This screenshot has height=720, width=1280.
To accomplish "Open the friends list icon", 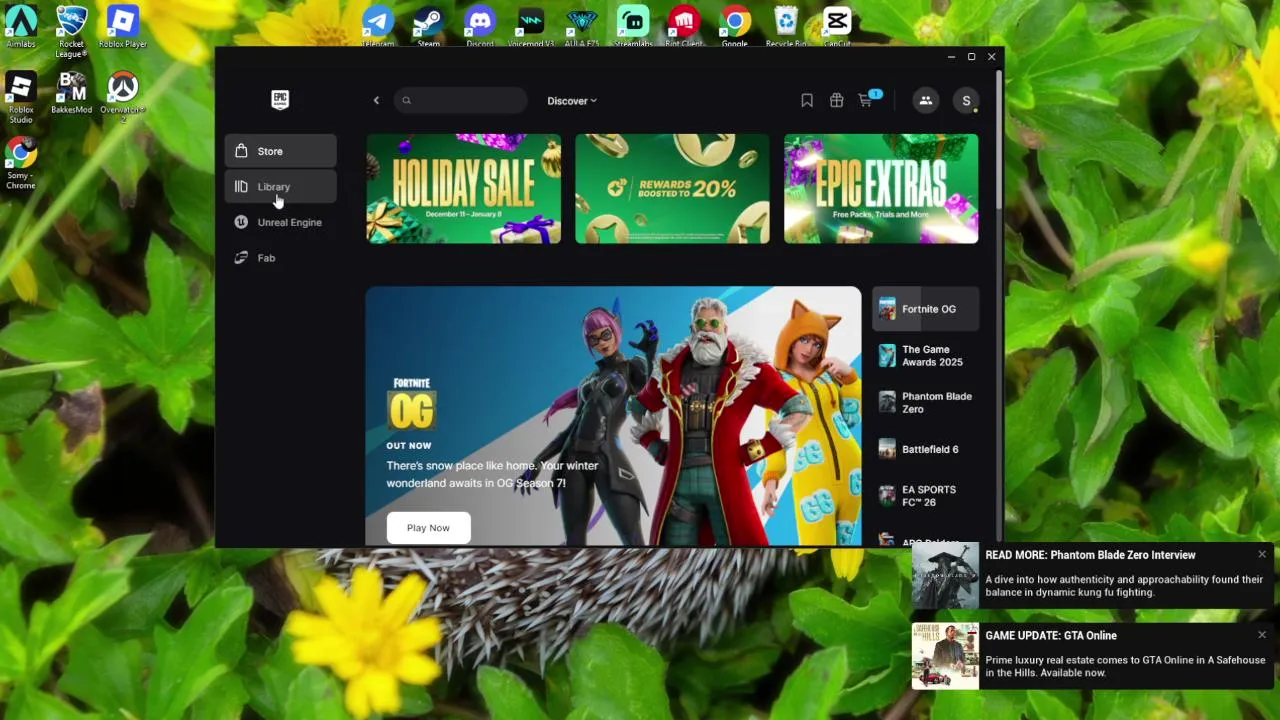I will tap(926, 100).
